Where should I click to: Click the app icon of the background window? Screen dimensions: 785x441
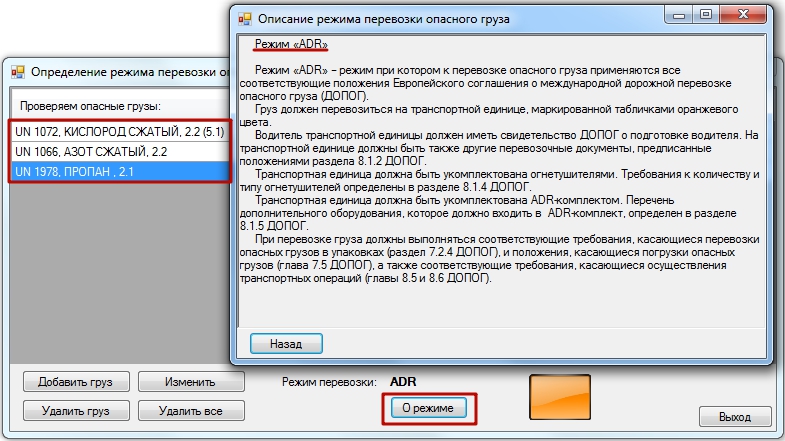17,72
